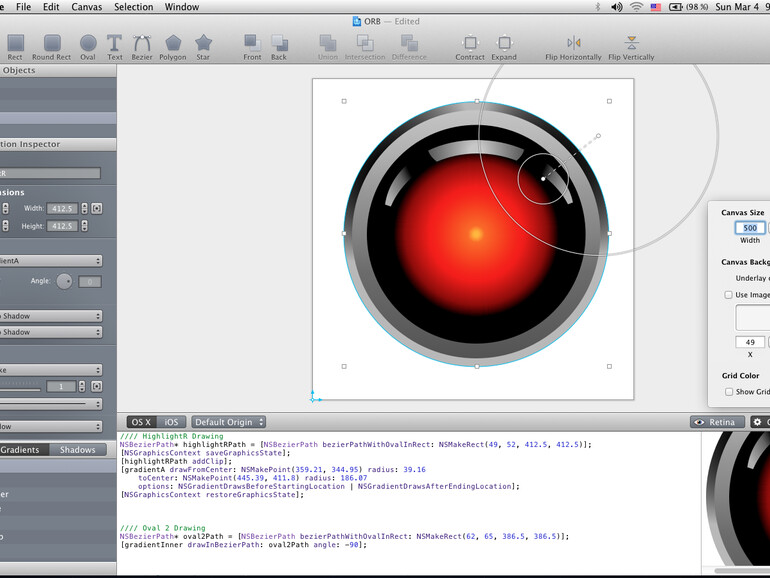Toggle the Retina preview button
Screen dimensions: 770x578
717,422
